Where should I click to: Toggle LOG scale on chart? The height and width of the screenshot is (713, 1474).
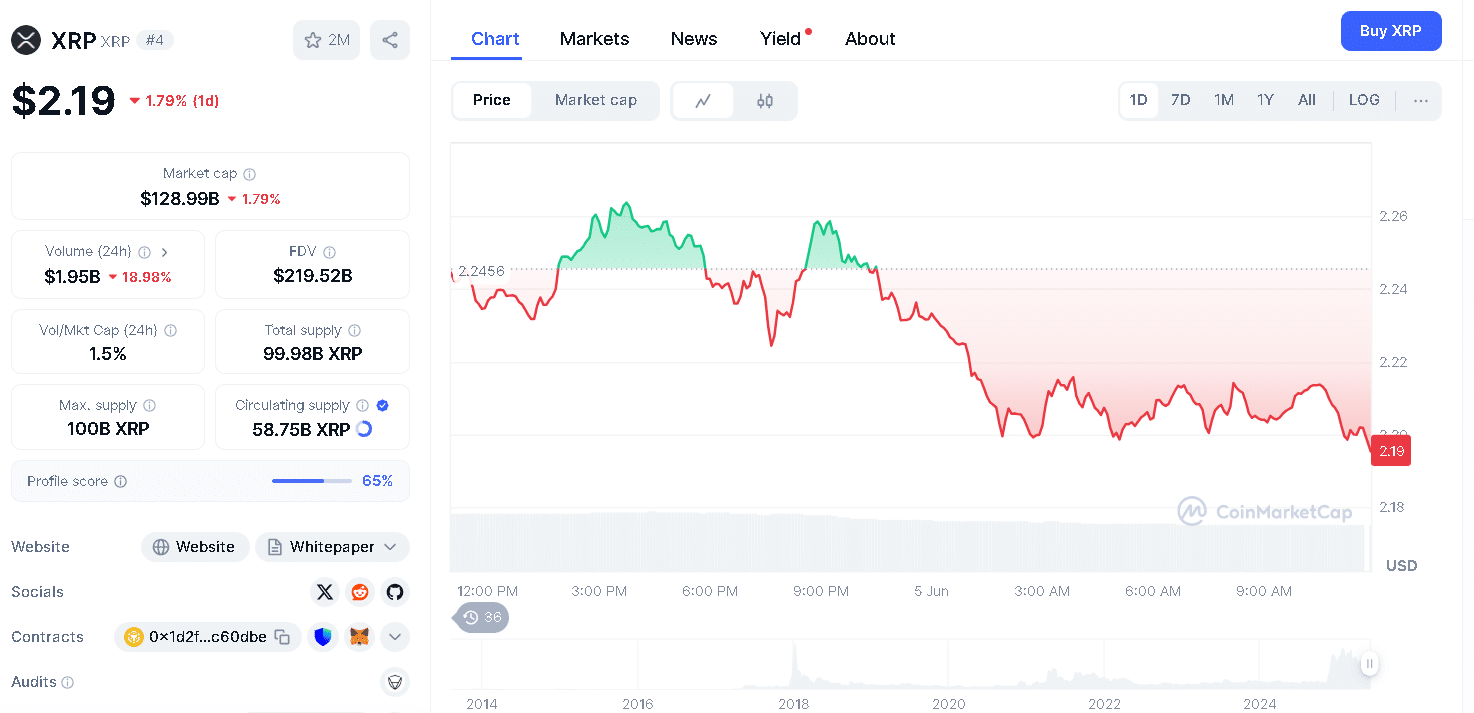coord(1364,101)
